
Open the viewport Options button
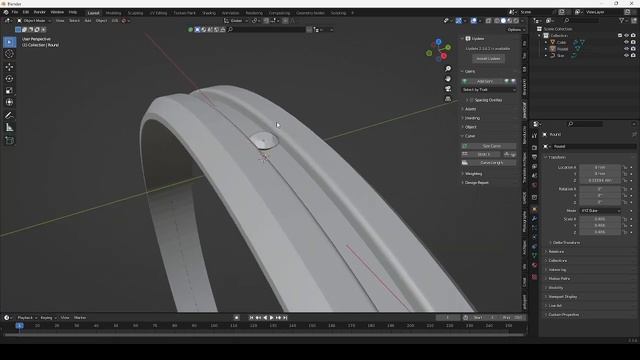[515, 30]
